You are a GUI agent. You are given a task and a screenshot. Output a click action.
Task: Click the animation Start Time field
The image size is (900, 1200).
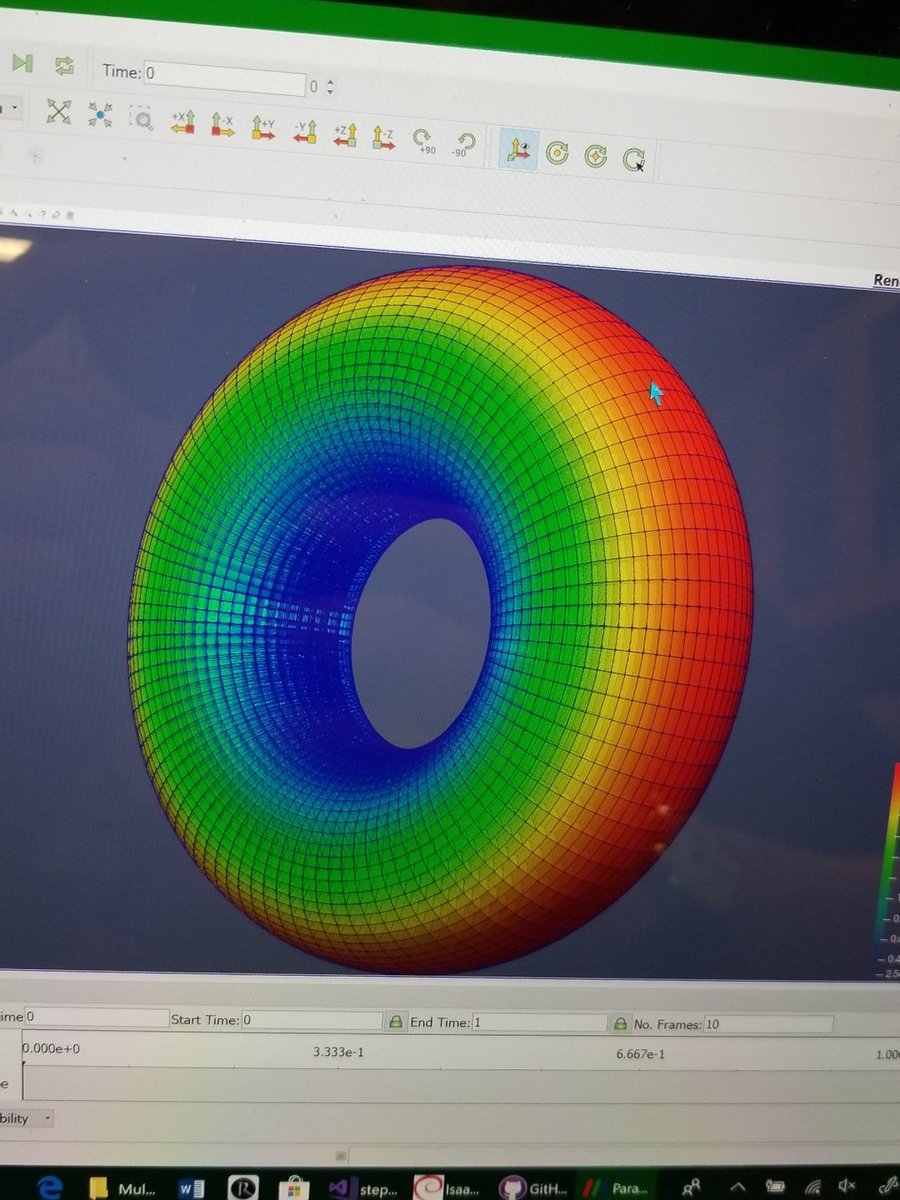(x=312, y=1021)
